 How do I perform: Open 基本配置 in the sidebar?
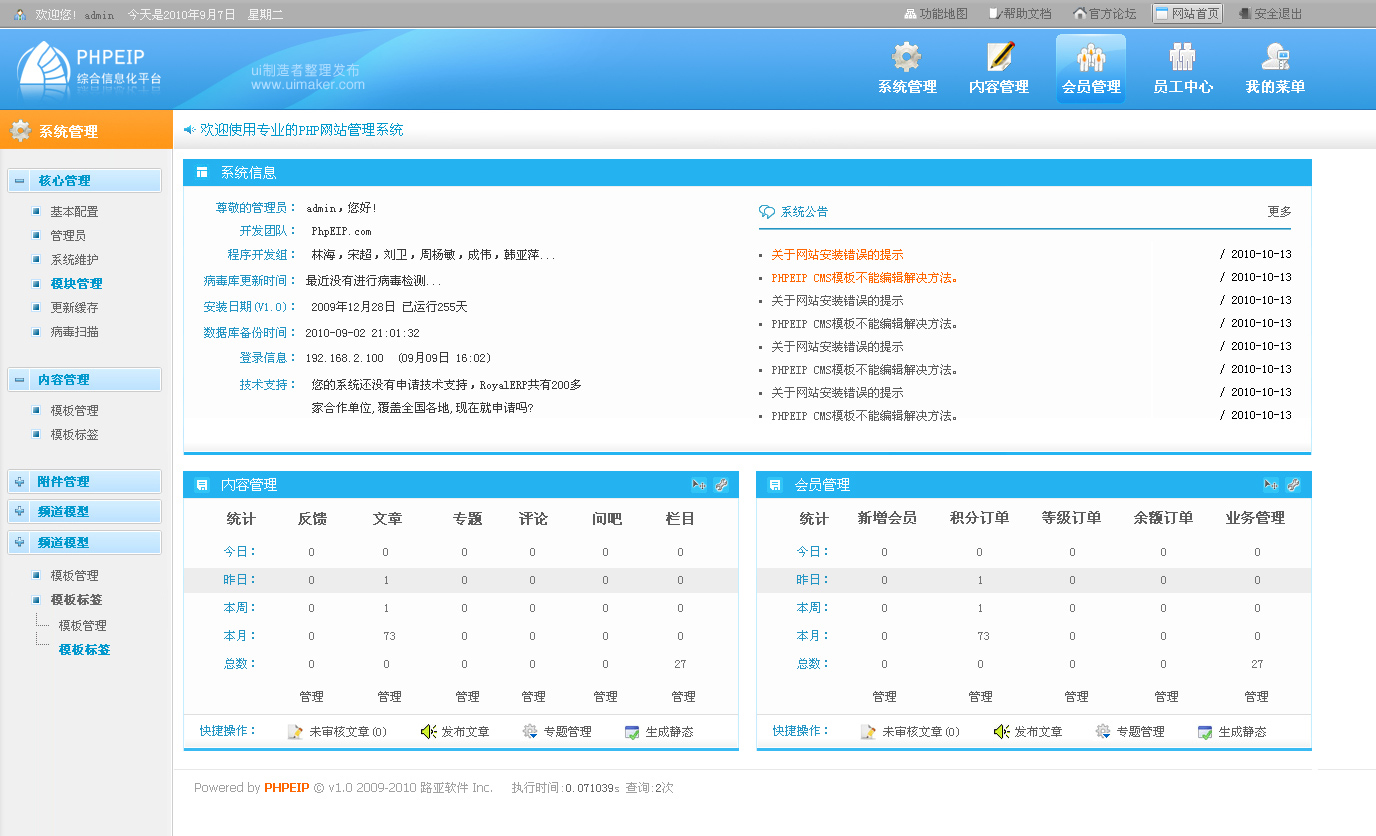(74, 212)
